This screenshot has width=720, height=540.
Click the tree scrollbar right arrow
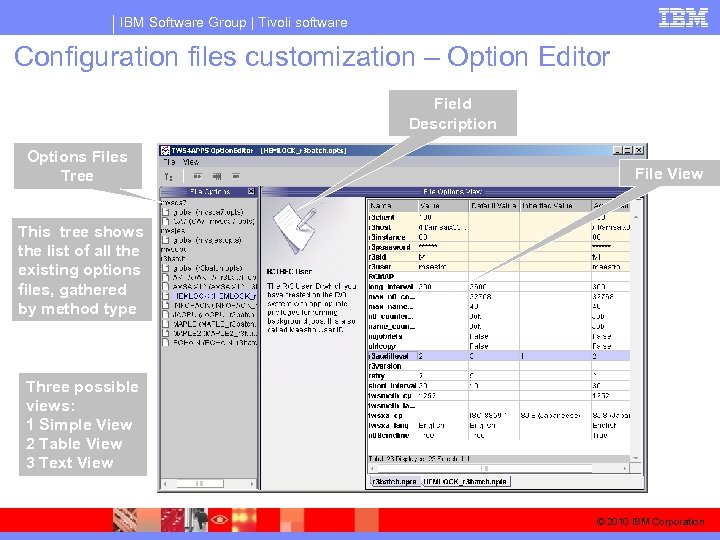click(252, 484)
